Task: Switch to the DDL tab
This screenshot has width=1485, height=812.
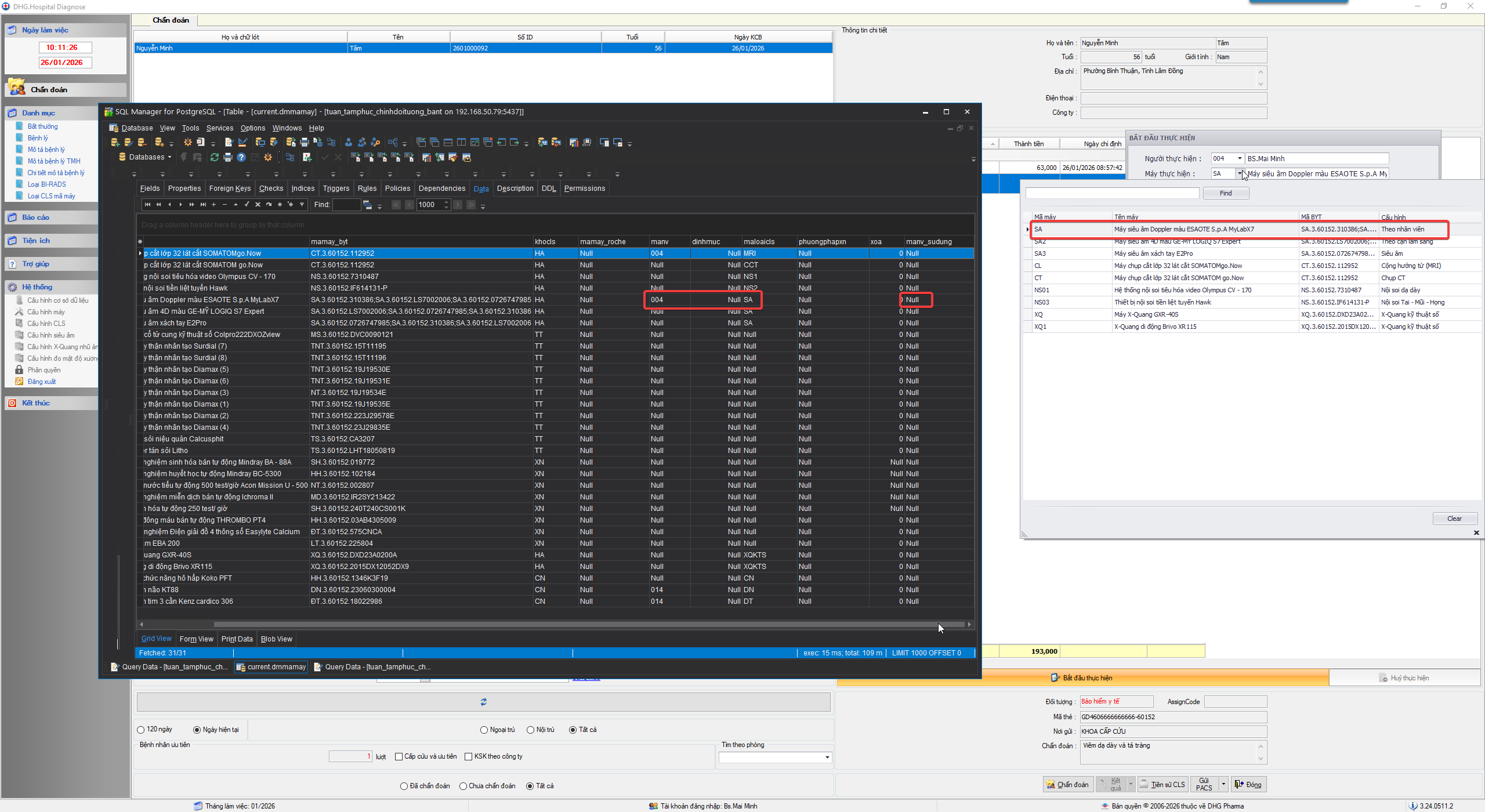Action: point(548,188)
